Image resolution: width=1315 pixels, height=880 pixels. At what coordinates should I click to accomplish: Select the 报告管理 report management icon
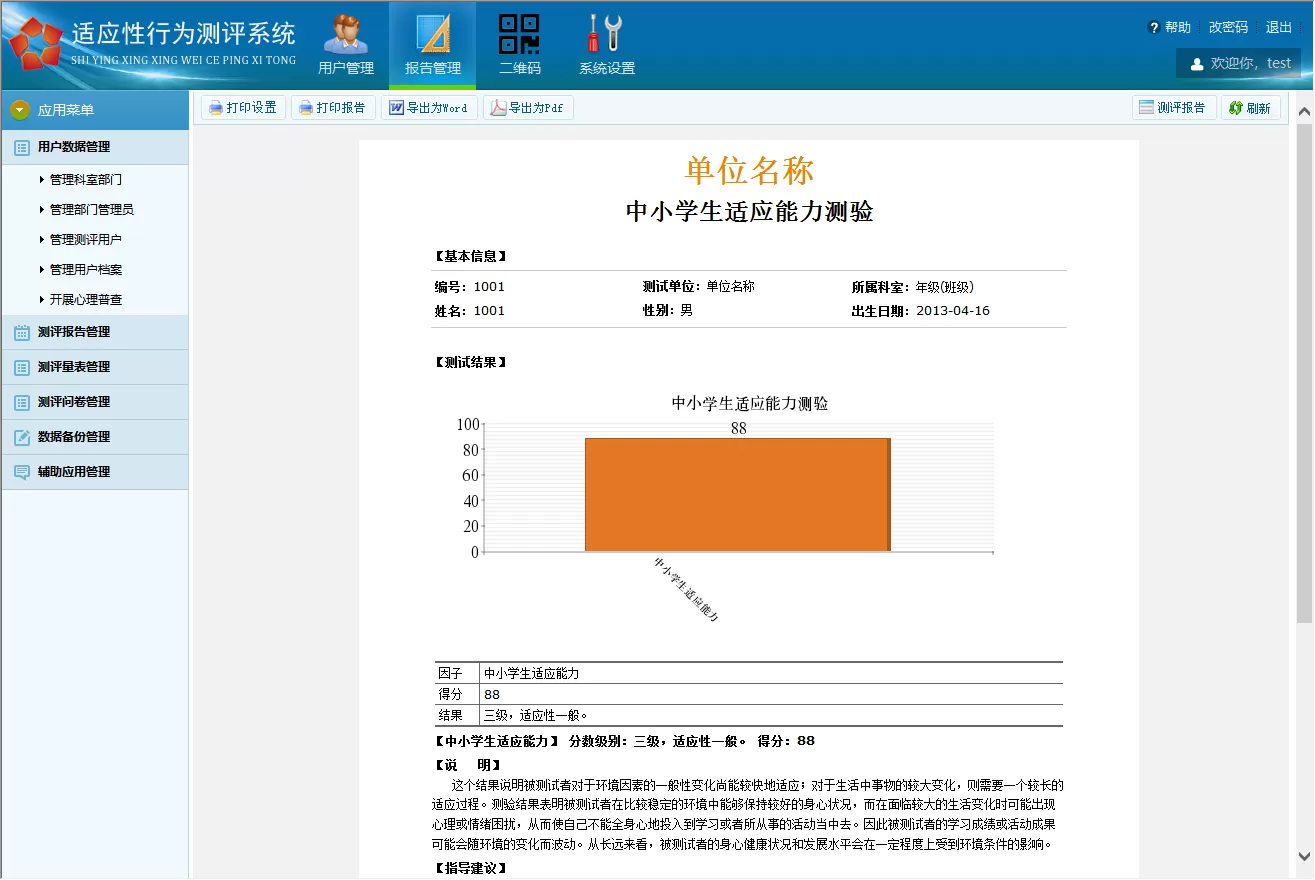tap(433, 33)
